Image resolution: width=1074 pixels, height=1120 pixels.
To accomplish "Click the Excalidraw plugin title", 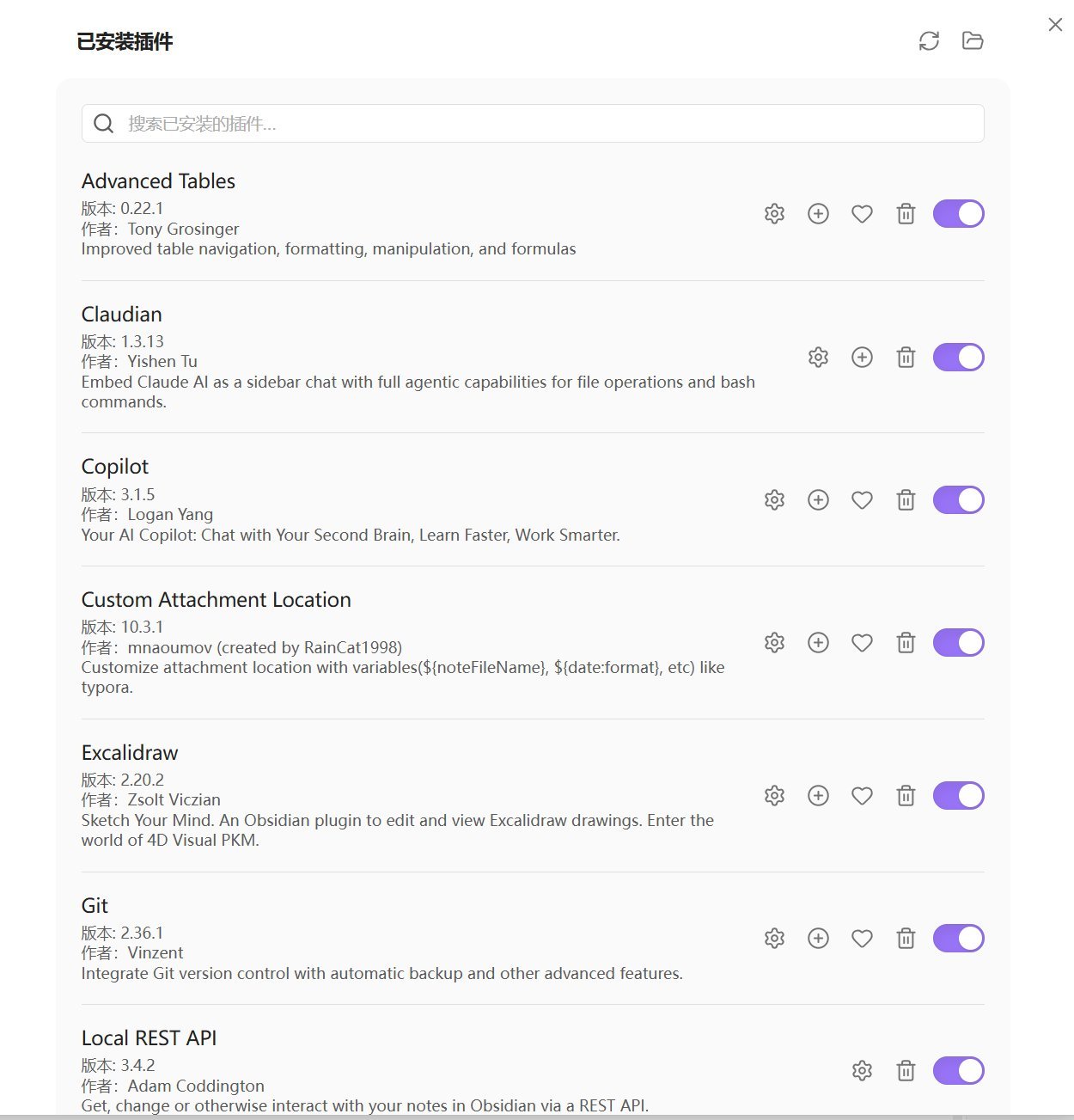I will pyautogui.click(x=130, y=753).
